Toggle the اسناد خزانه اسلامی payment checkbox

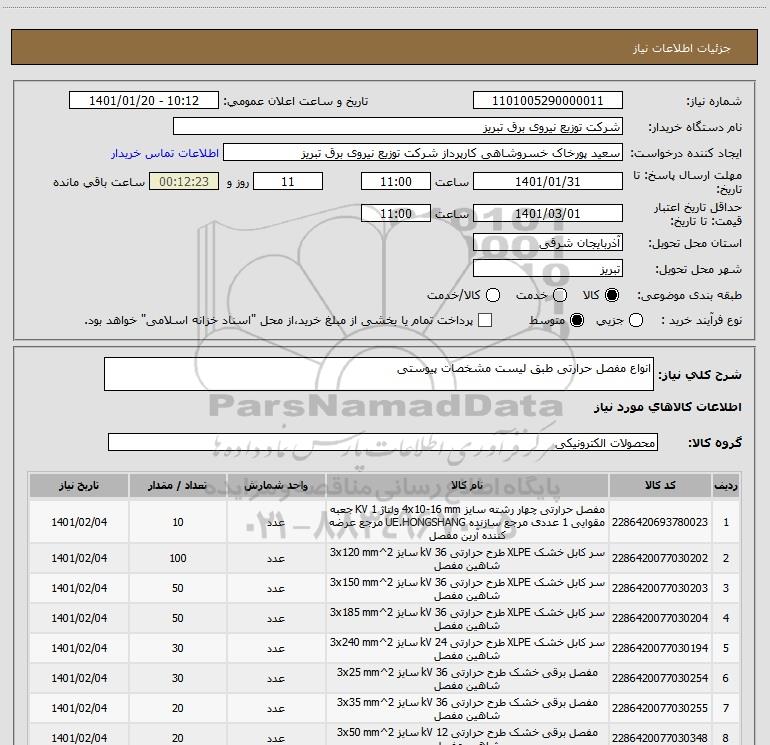point(485,320)
